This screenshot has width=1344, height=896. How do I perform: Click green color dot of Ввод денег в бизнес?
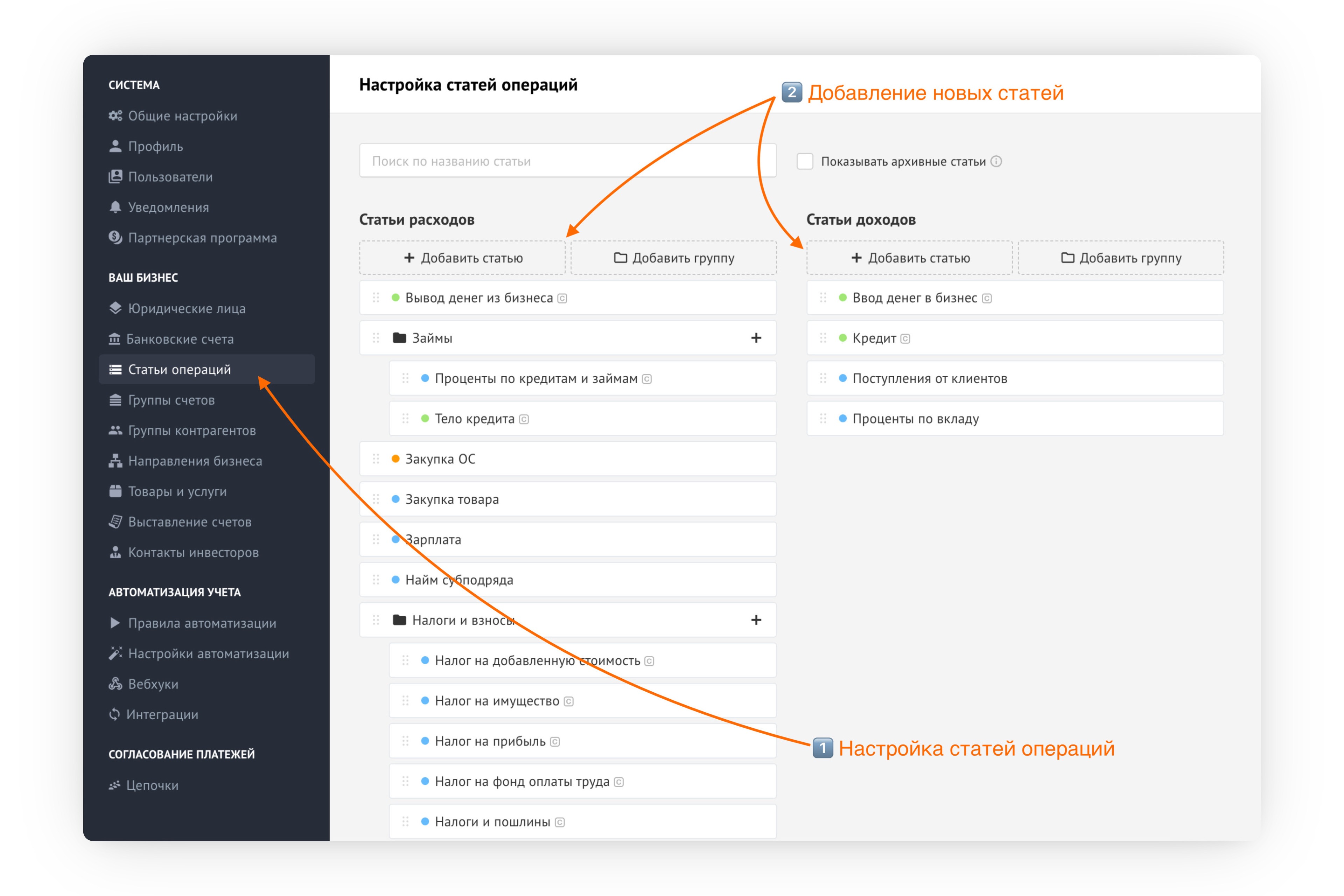point(842,298)
